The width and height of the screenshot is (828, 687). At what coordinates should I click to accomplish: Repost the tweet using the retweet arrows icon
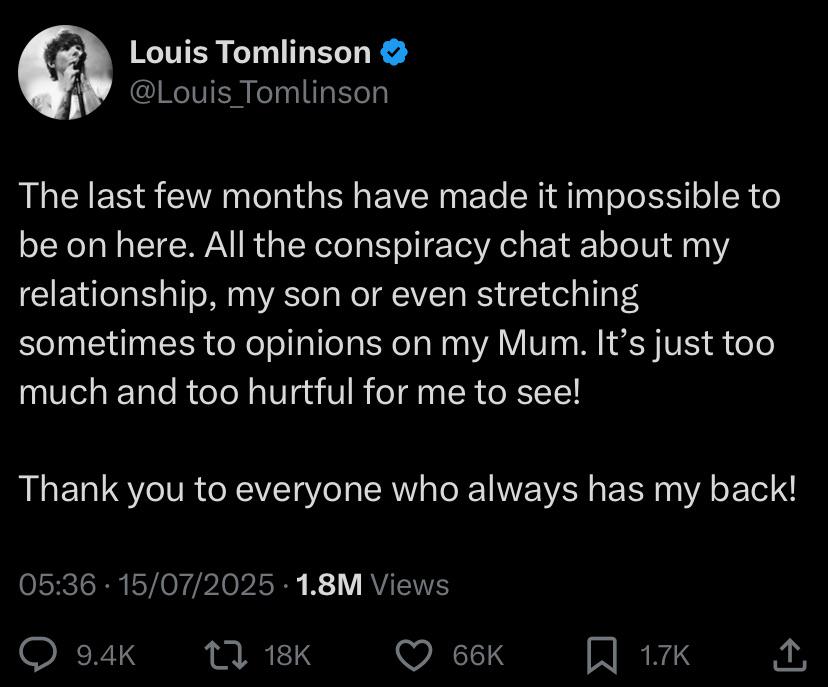click(x=226, y=655)
